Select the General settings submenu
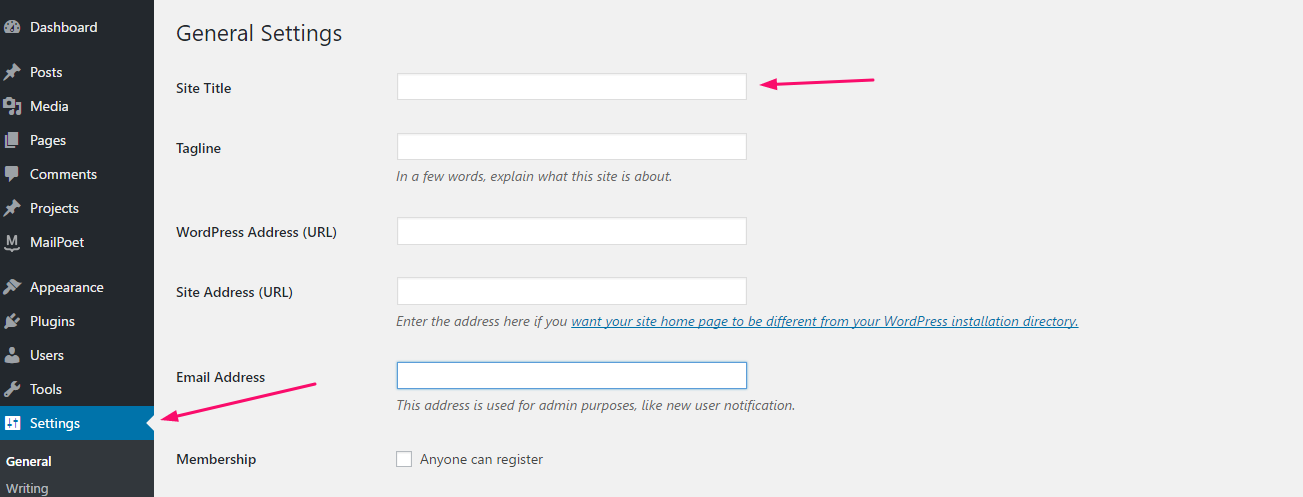Screen dimensions: 1303x497 29,461
